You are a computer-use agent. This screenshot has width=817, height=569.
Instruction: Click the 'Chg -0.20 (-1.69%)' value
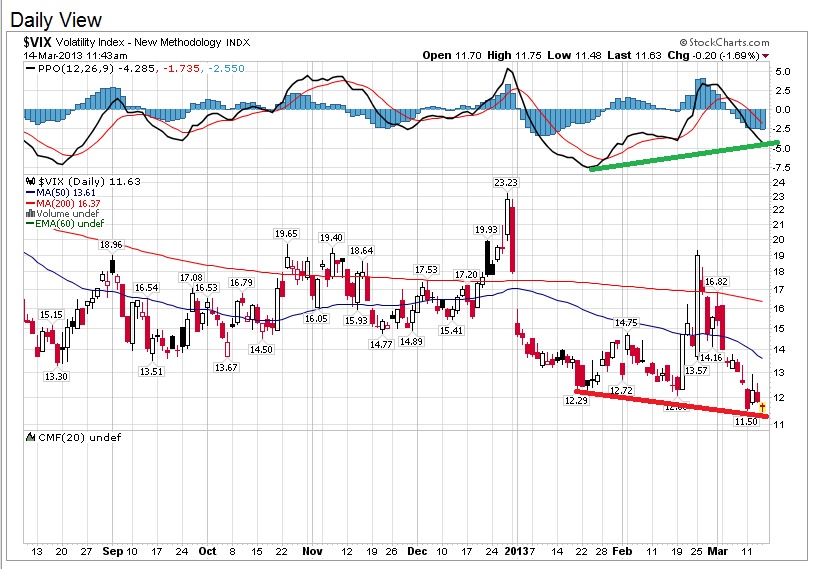713,55
